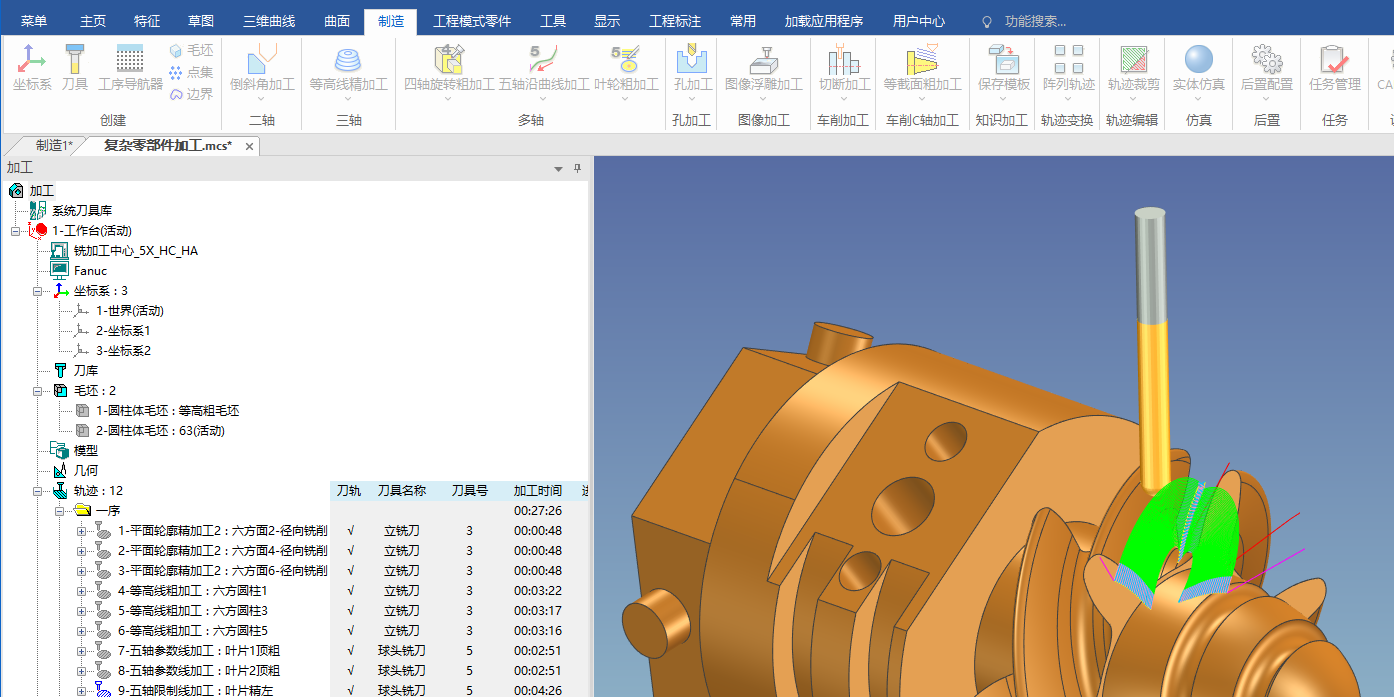Open the 制造1* document tab

[x=54, y=146]
